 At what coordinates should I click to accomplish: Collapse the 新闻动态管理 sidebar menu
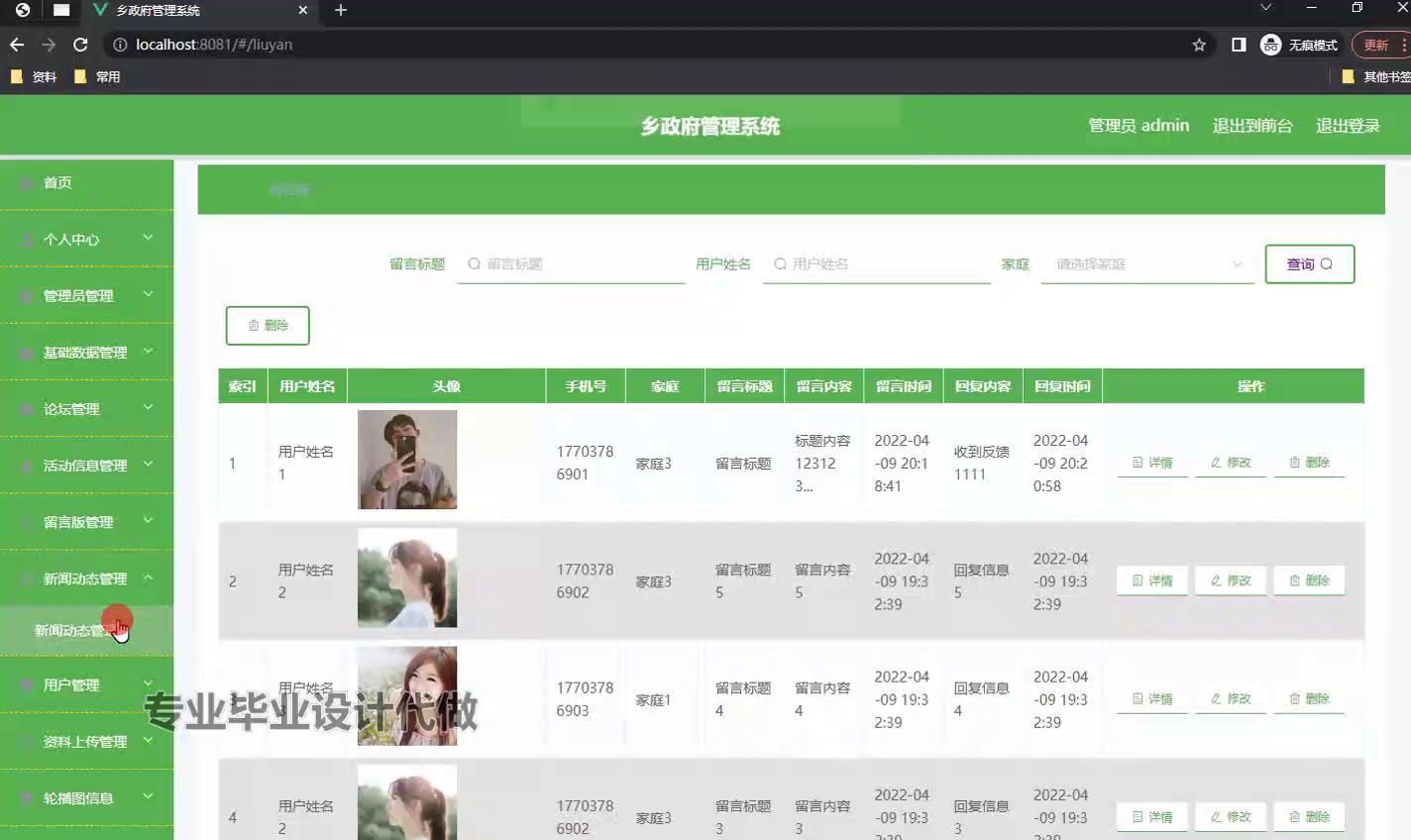pos(87,578)
